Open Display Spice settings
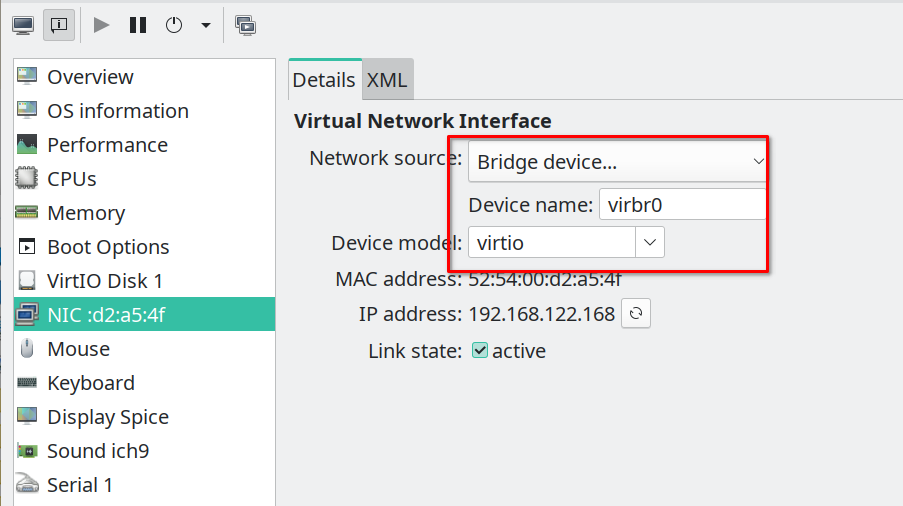The image size is (903, 506). [x=108, y=417]
